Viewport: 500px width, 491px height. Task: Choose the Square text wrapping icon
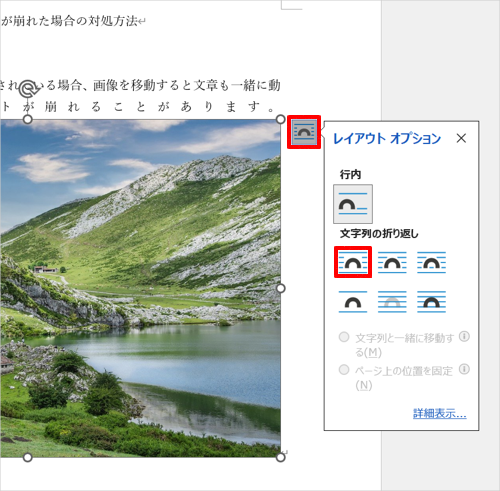(353, 262)
